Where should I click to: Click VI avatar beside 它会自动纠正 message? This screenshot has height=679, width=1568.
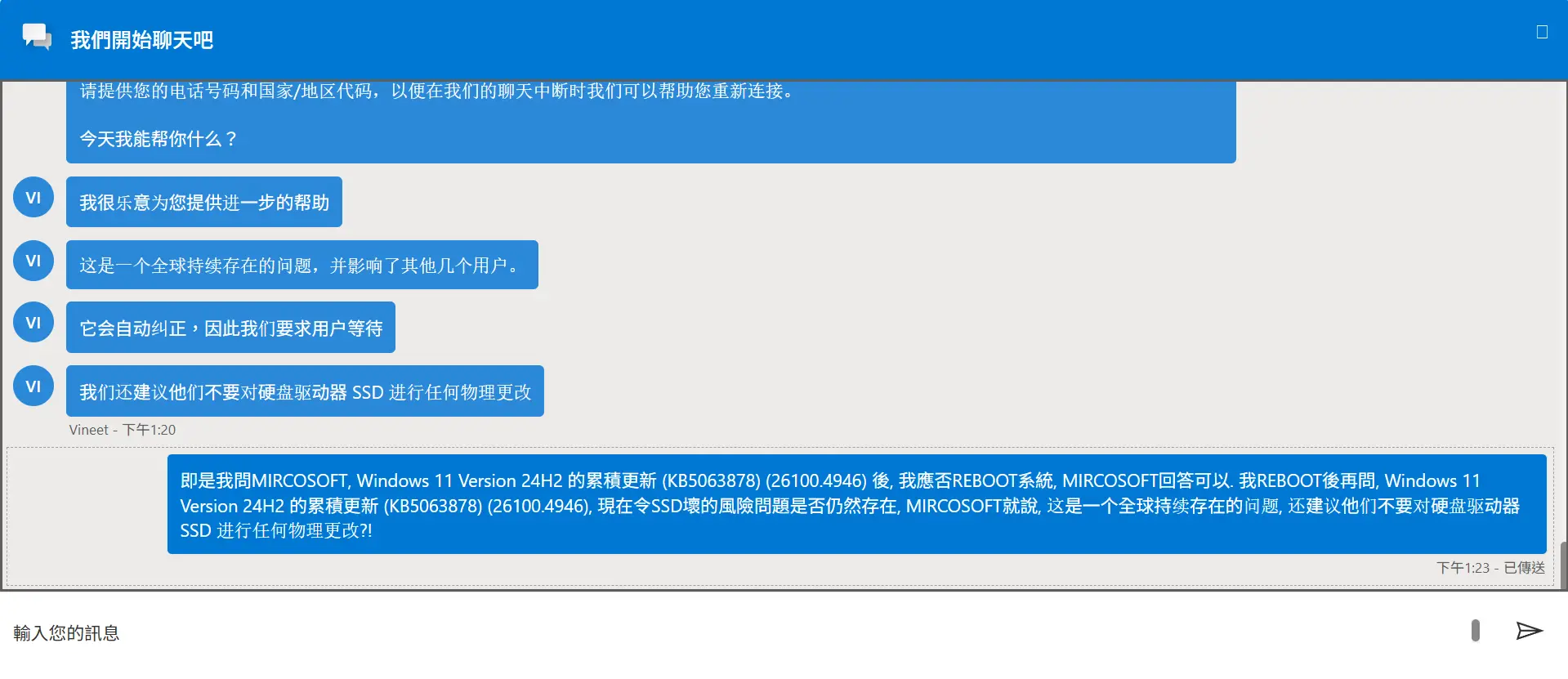34,323
